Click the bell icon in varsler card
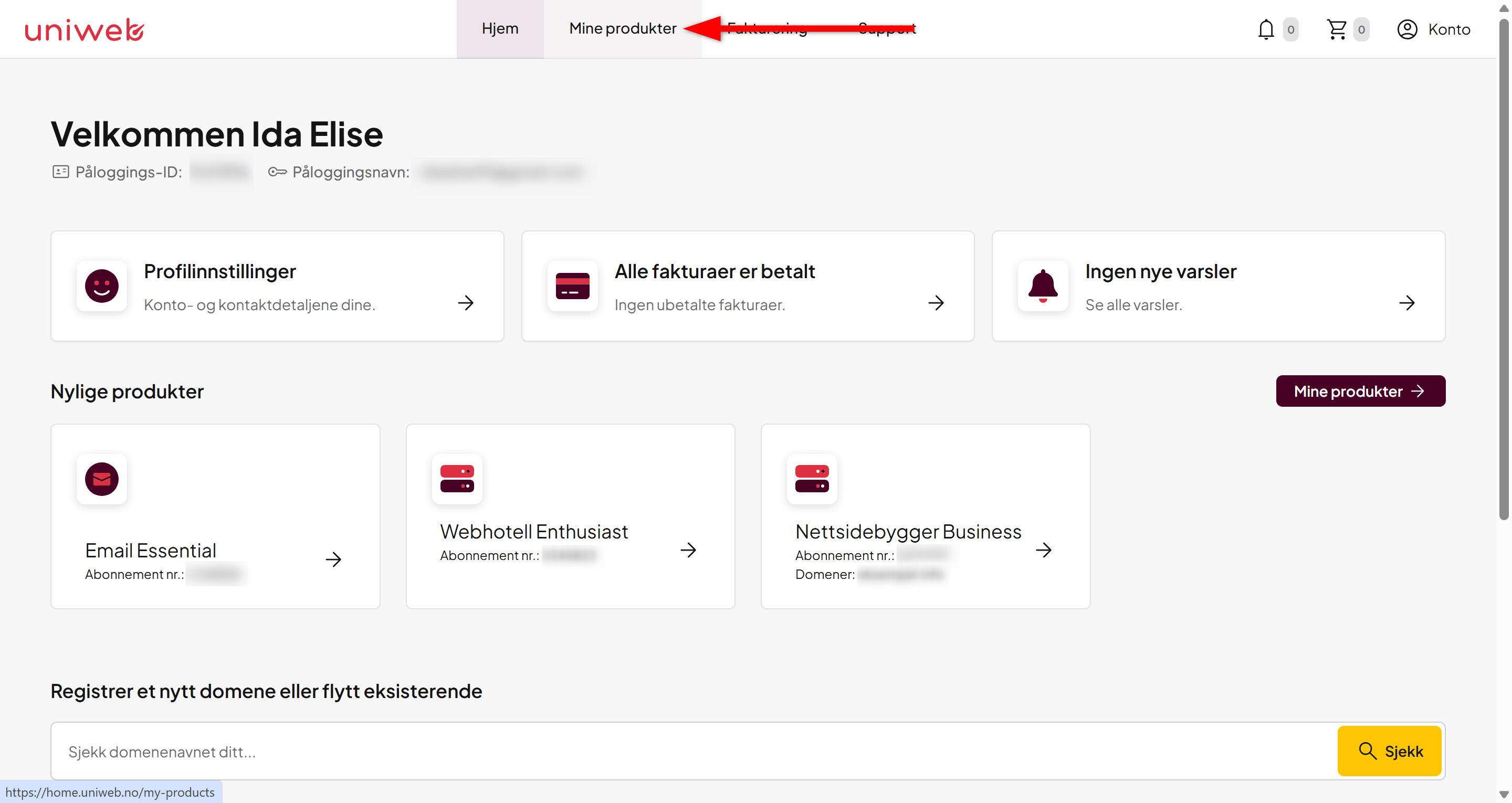The image size is (1512, 803). pos(1043,286)
